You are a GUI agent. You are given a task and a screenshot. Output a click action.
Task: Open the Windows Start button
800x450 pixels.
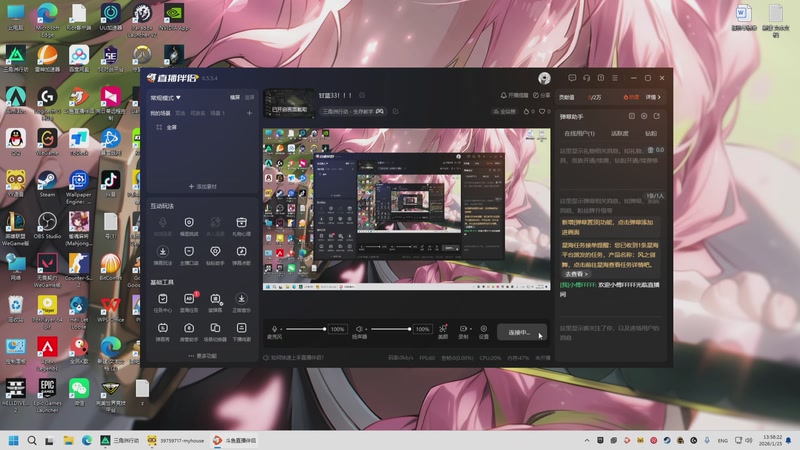(14, 440)
